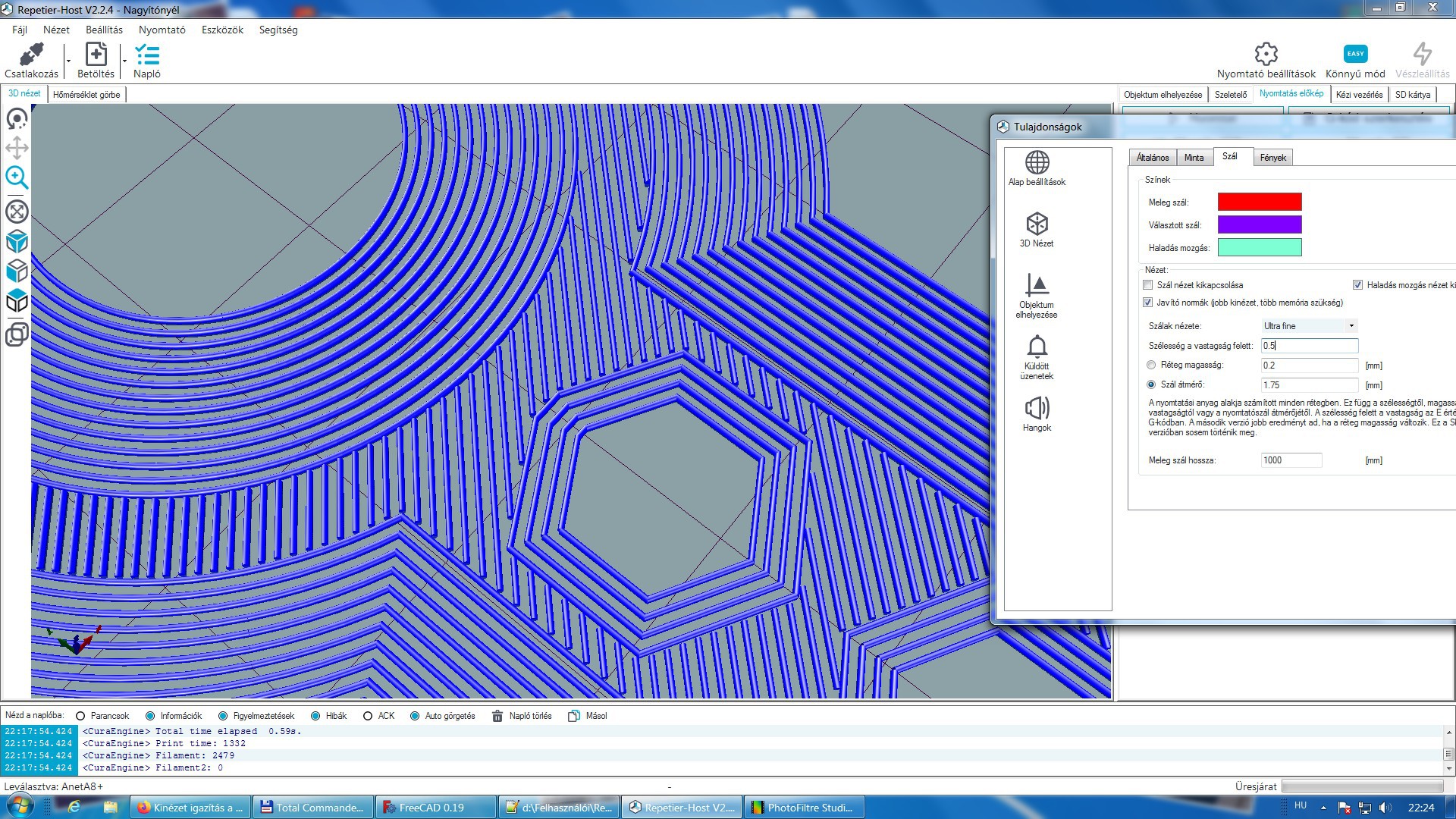Open Nyomtató beállítások gear icon
Screen dimensions: 1456x819
pyautogui.click(x=1266, y=55)
